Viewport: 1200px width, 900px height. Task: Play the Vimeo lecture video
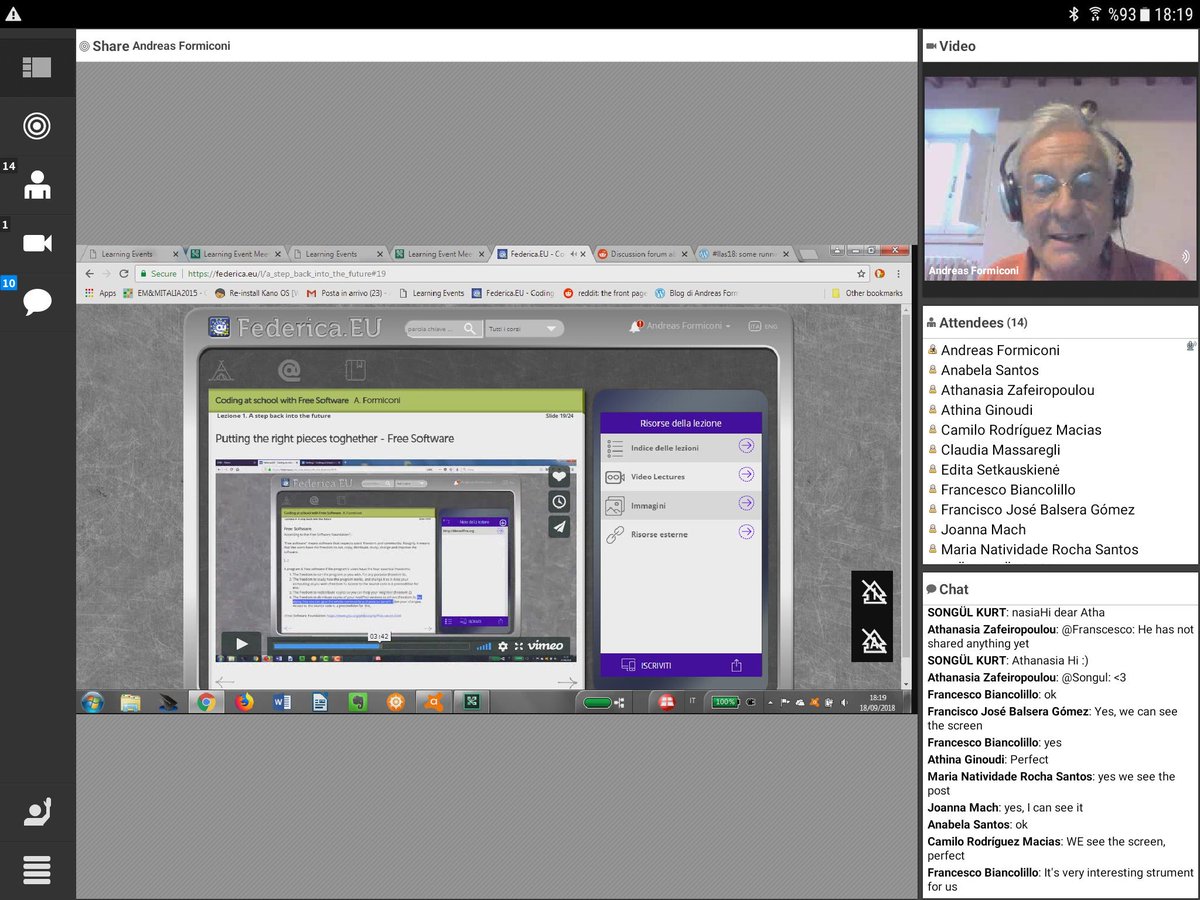coord(241,645)
